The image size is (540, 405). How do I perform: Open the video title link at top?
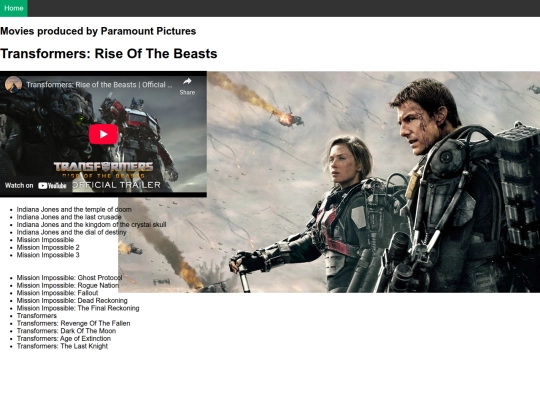pyautogui.click(x=99, y=85)
